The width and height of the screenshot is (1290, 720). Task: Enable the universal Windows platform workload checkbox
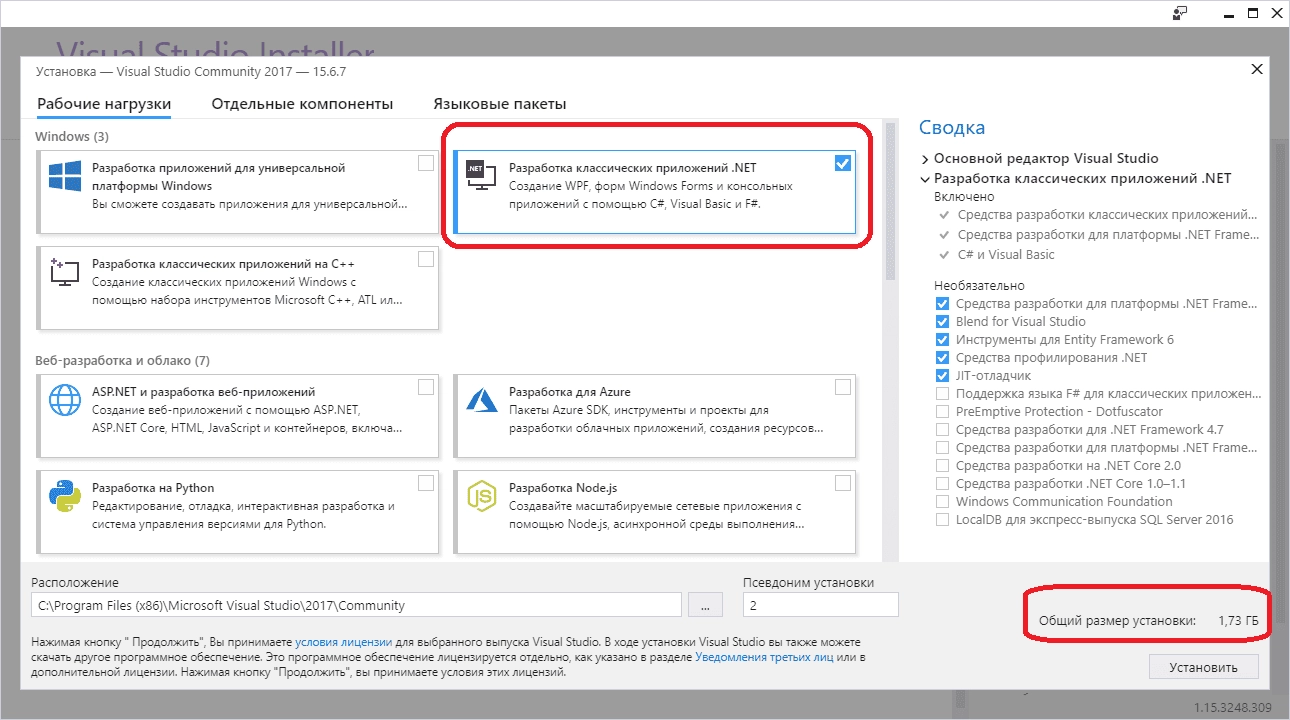point(426,163)
